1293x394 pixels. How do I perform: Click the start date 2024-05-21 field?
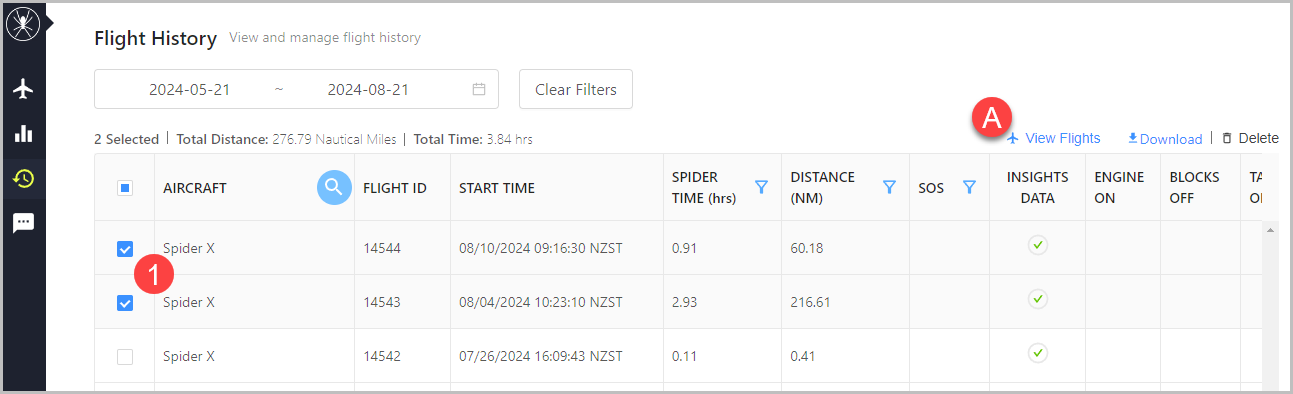pyautogui.click(x=190, y=89)
